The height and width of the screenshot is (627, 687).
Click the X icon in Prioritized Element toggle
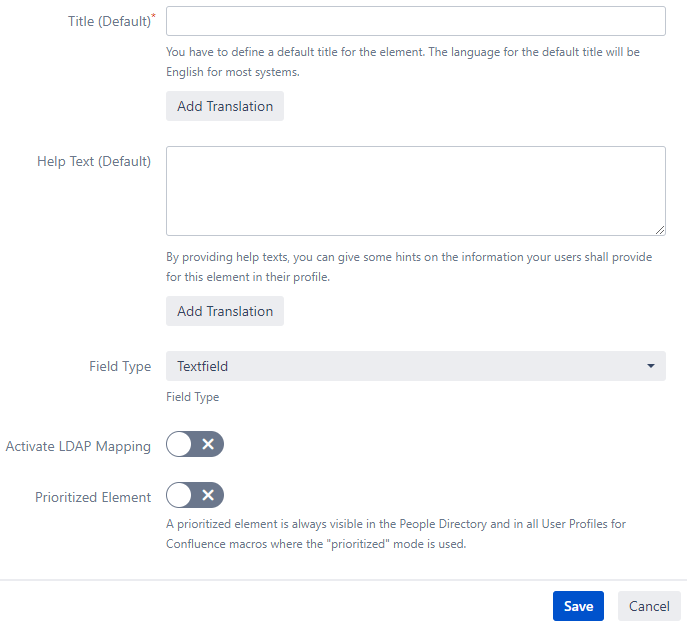(x=208, y=495)
